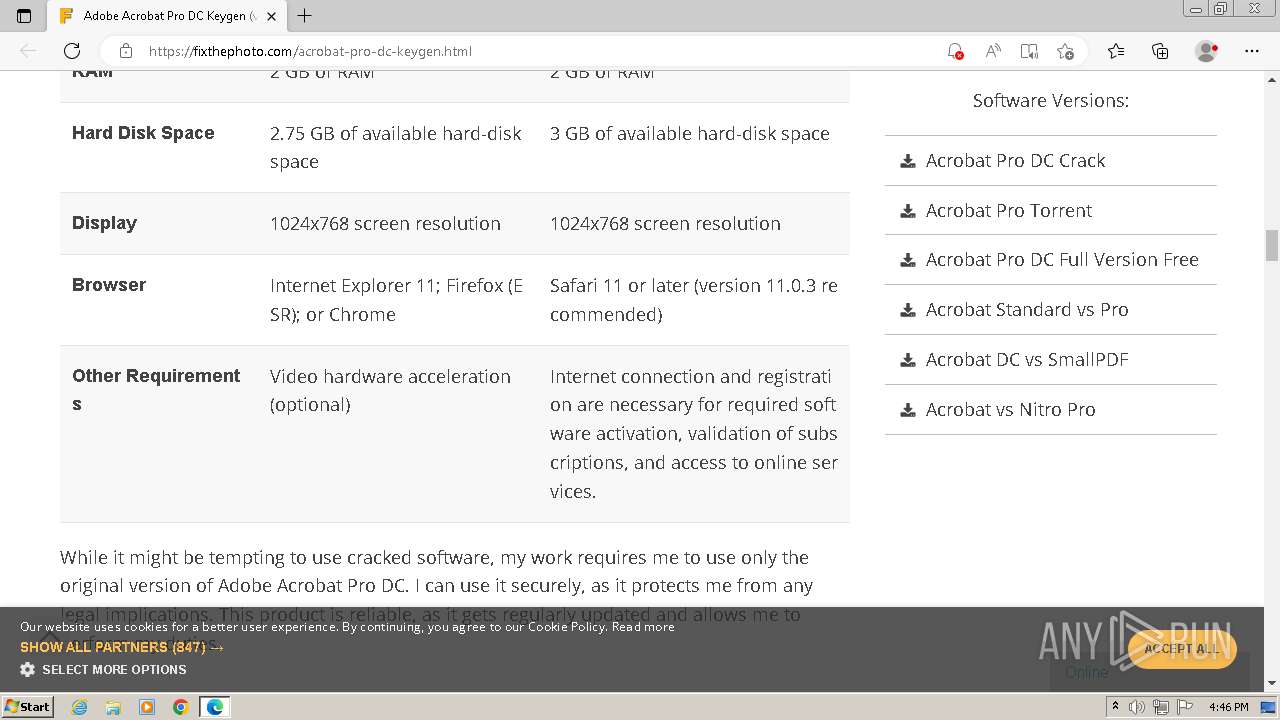Click the page vertical scrollbar thumb
This screenshot has width=1280, height=720.
tap(1272, 244)
